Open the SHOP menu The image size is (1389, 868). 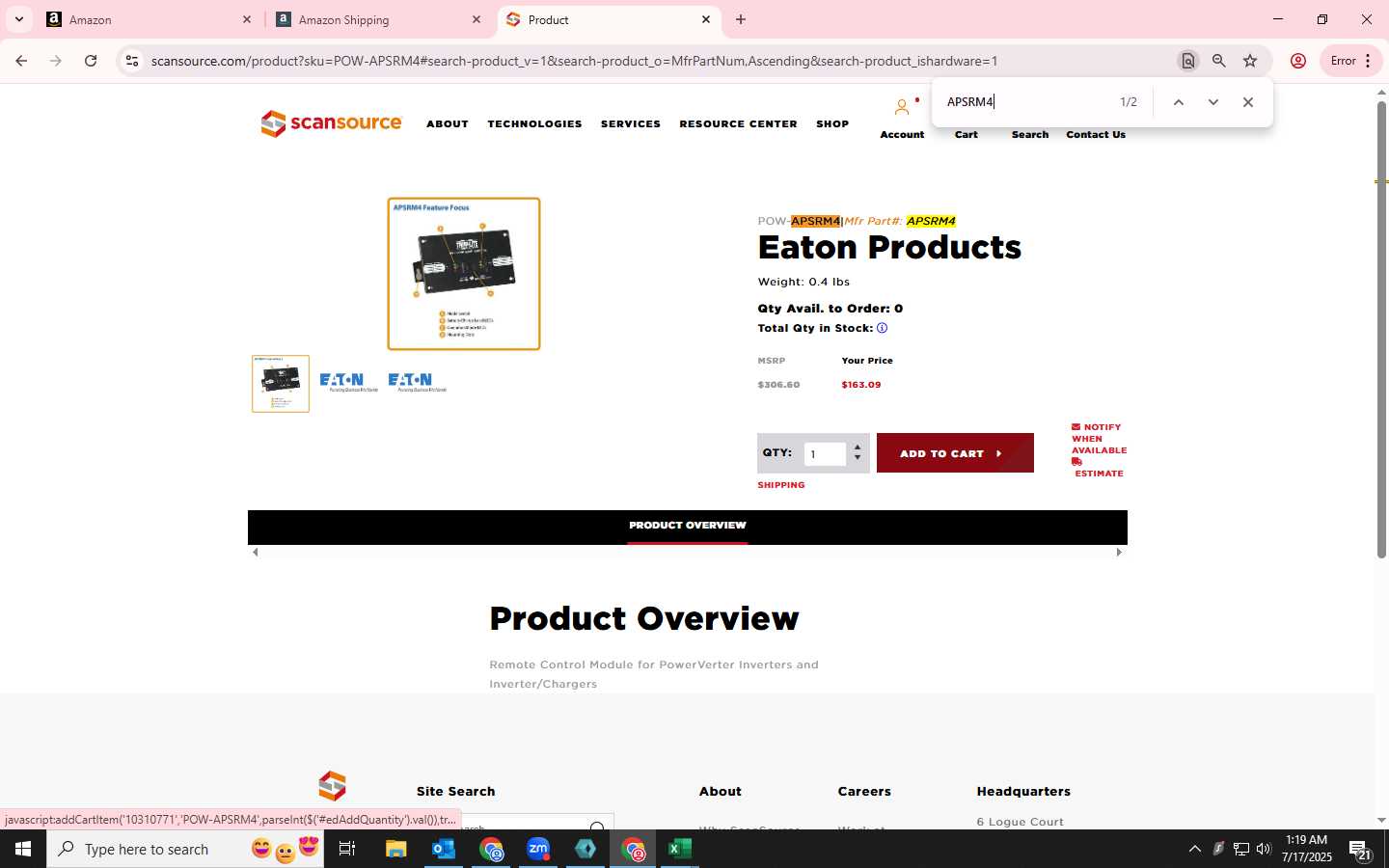point(832,123)
